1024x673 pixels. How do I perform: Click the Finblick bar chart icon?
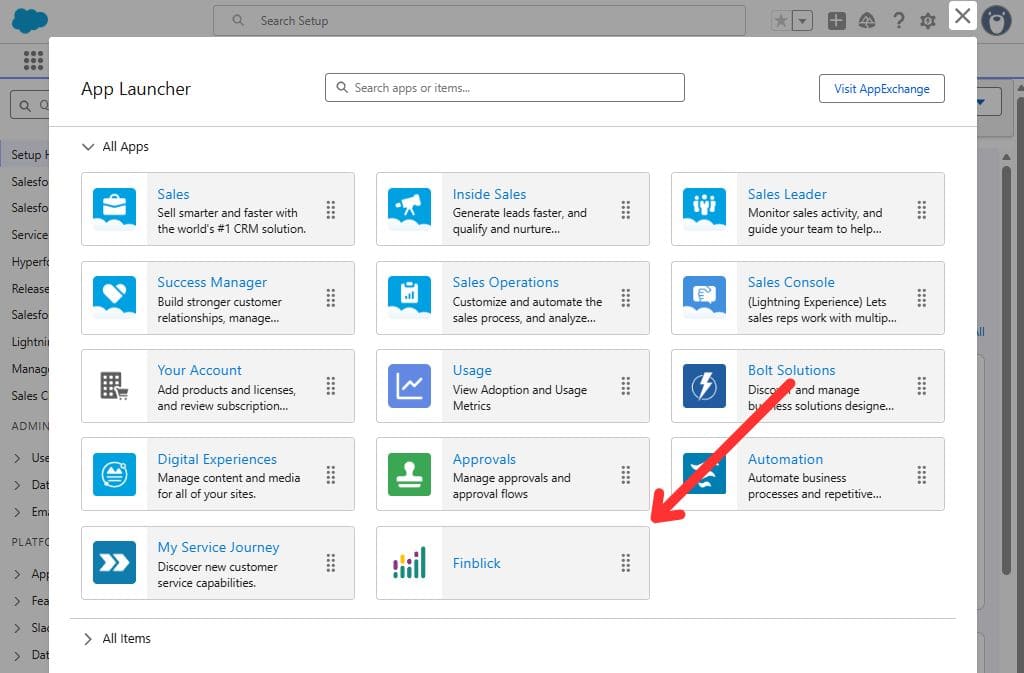point(409,562)
